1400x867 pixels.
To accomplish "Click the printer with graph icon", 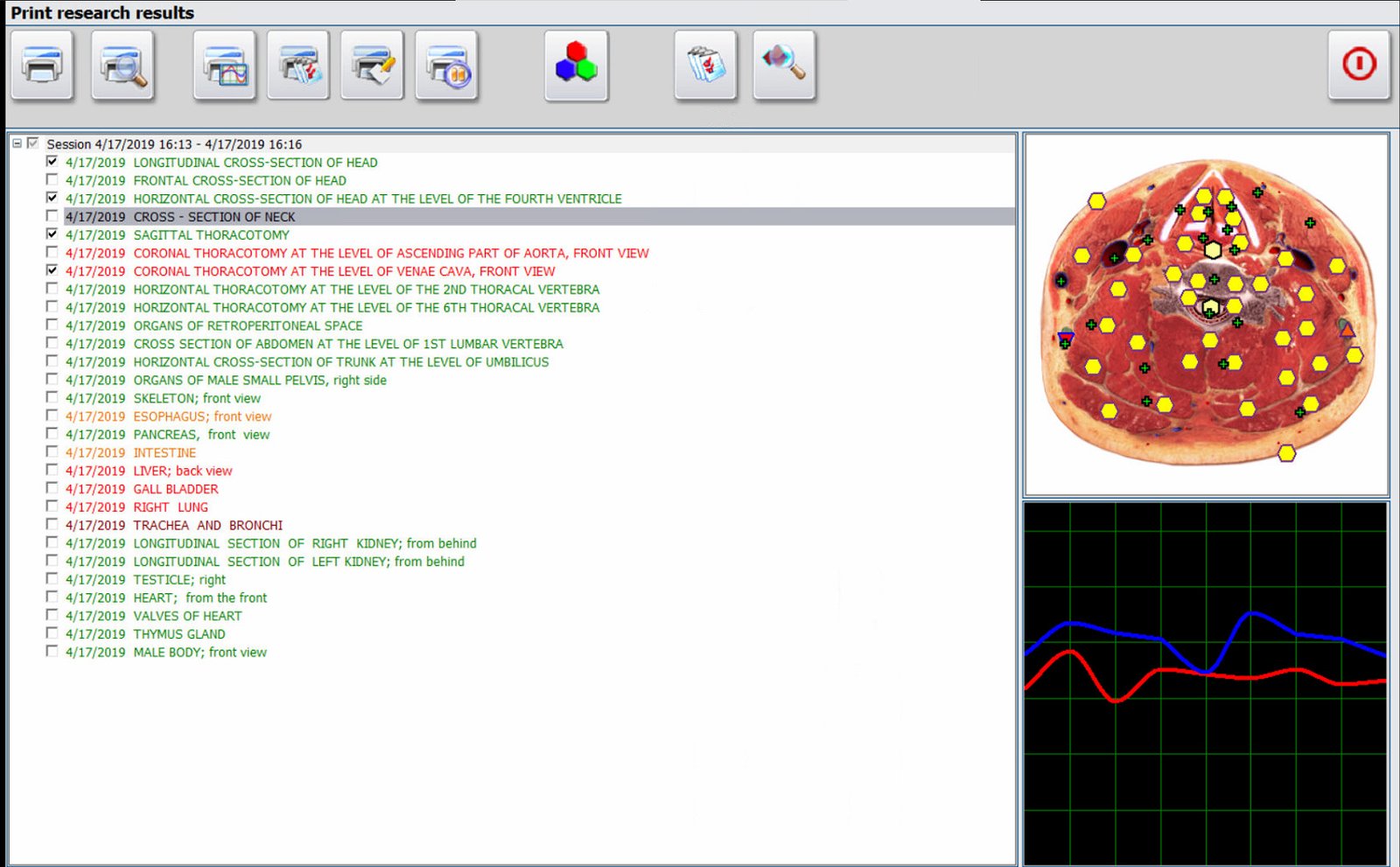I will (225, 65).
